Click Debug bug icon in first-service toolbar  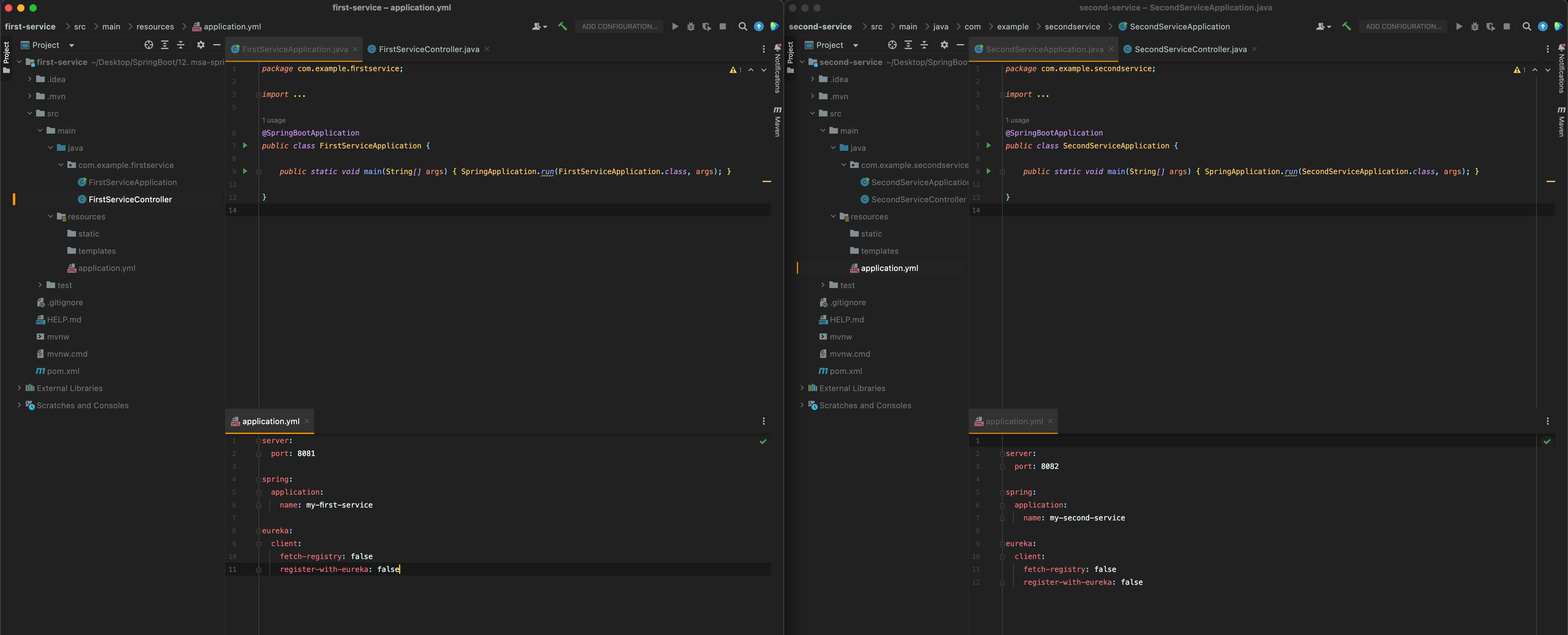pyautogui.click(x=691, y=26)
